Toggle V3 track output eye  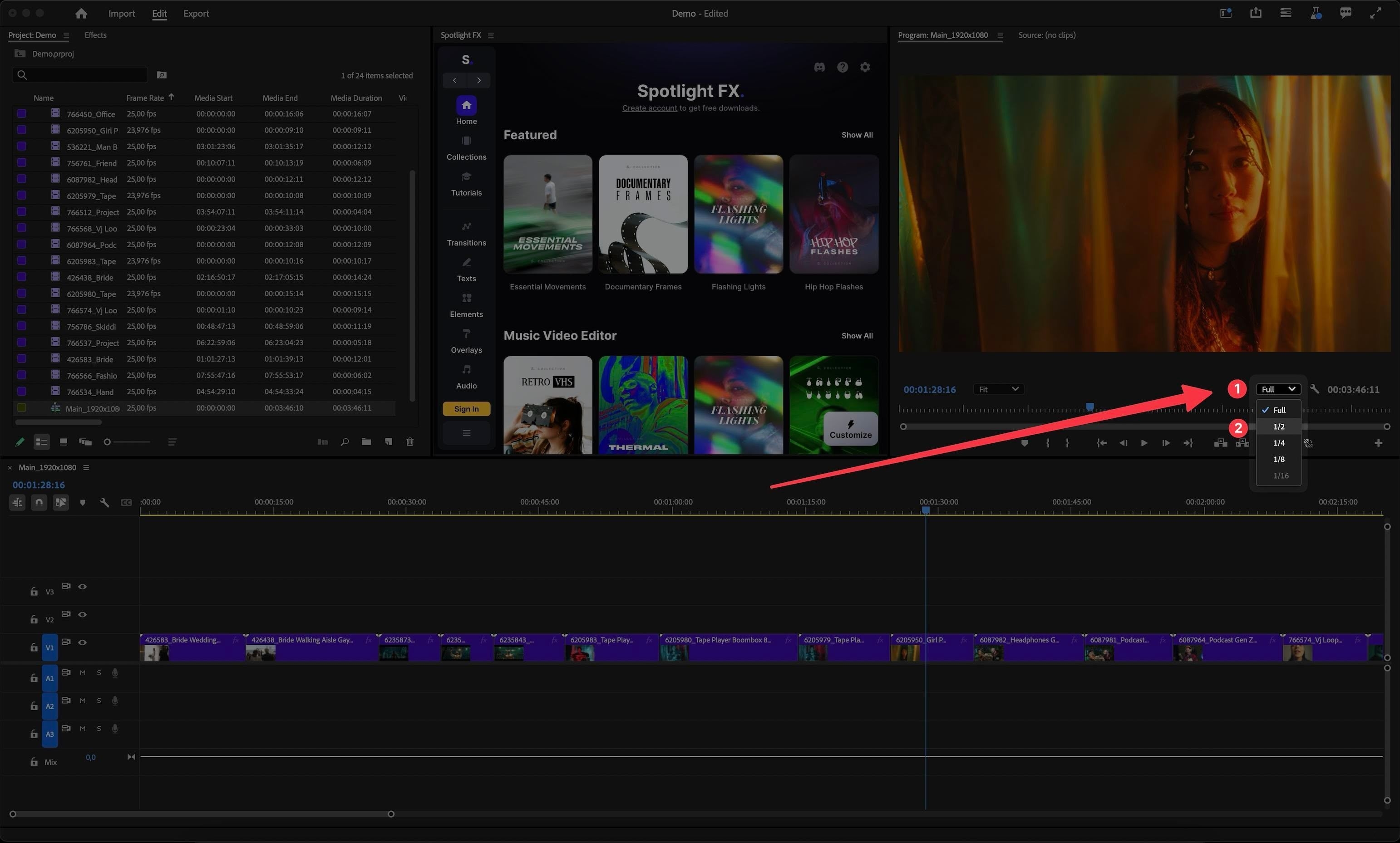click(82, 586)
